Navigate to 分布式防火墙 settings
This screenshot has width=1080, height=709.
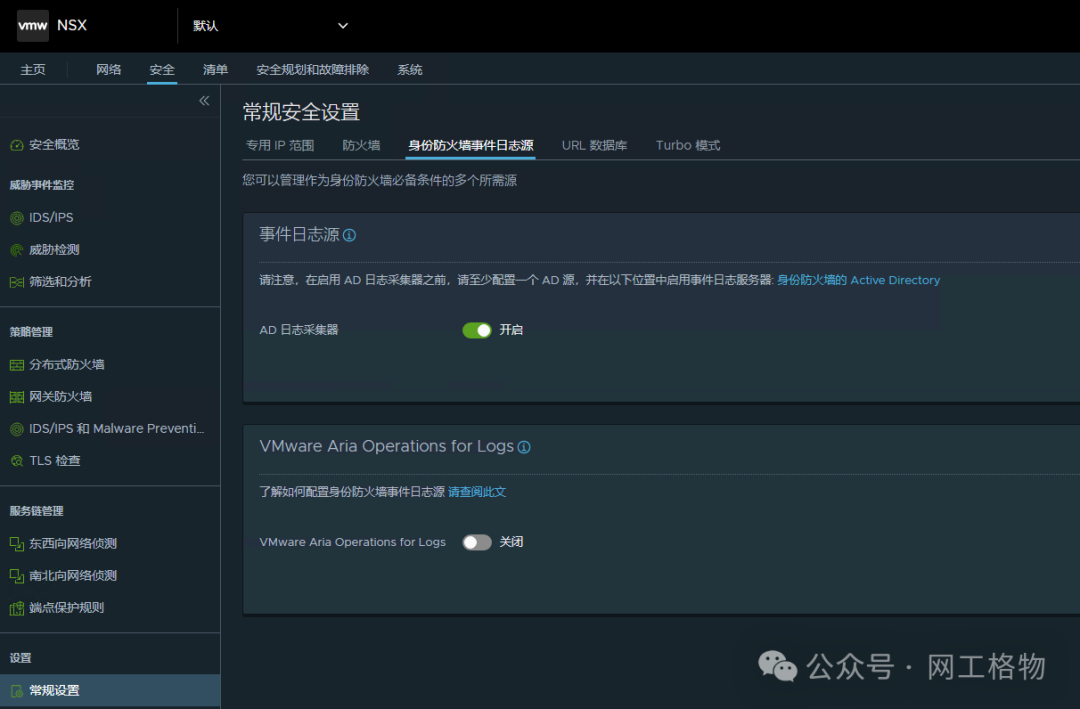pos(68,364)
